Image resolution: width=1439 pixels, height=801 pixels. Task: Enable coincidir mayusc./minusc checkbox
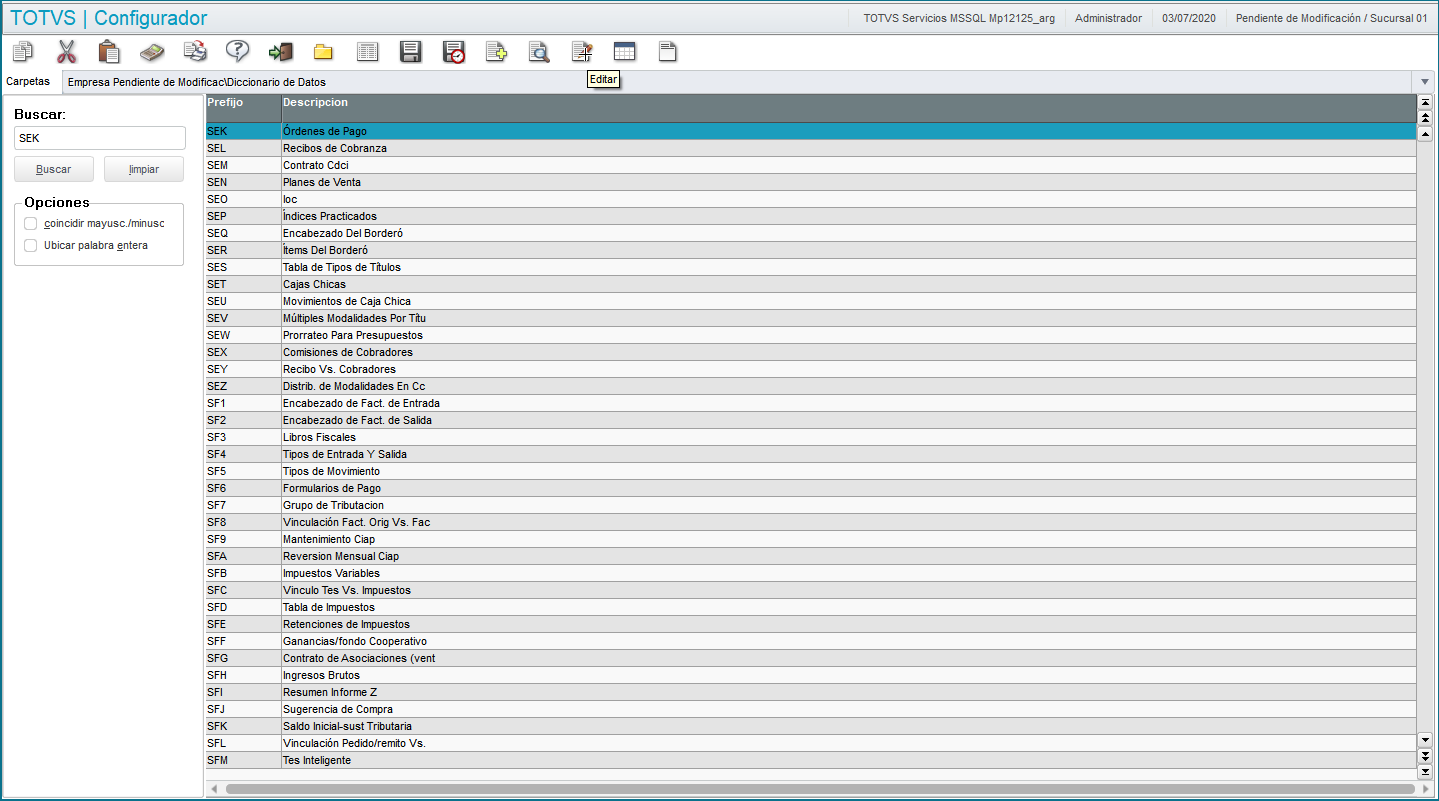(31, 223)
